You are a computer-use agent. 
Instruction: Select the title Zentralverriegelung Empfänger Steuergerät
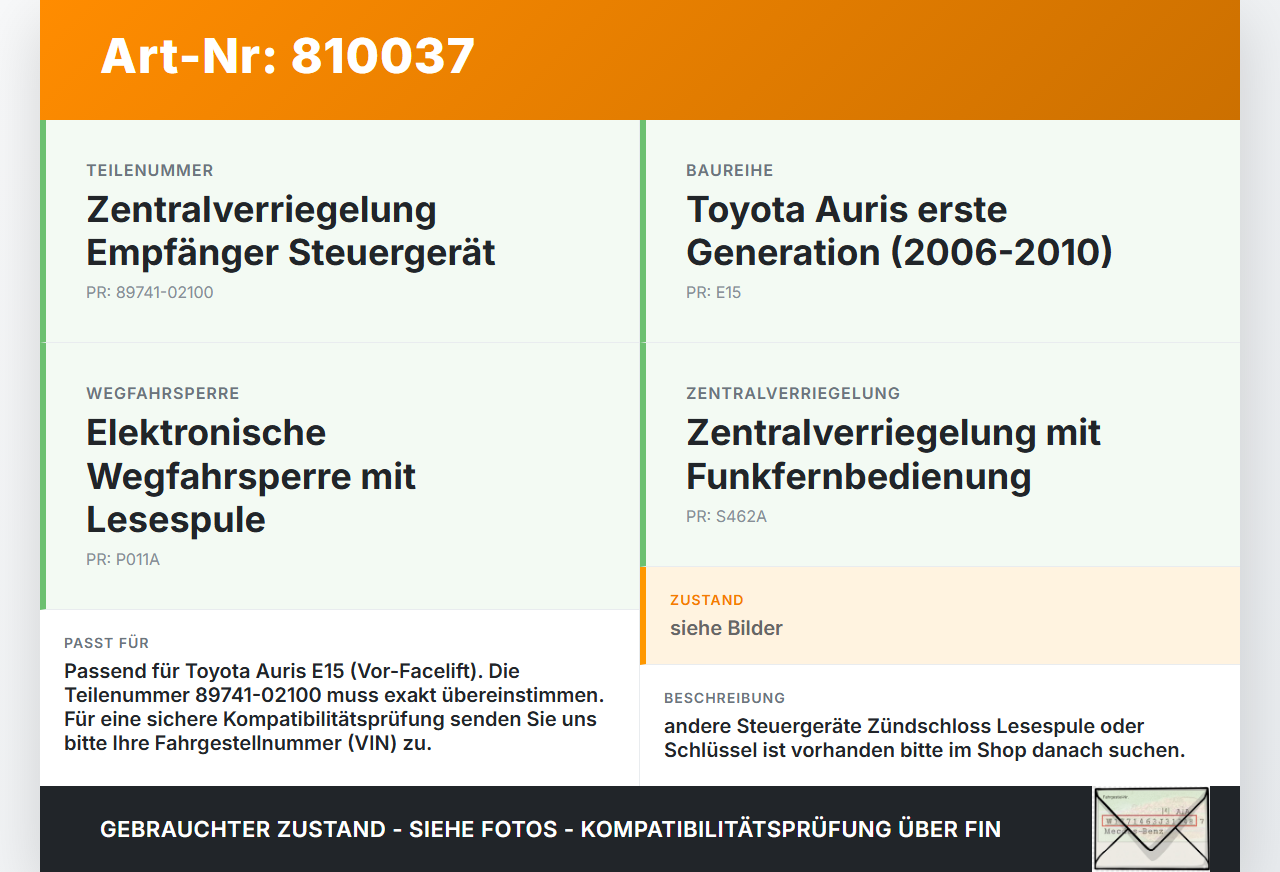tap(291, 231)
